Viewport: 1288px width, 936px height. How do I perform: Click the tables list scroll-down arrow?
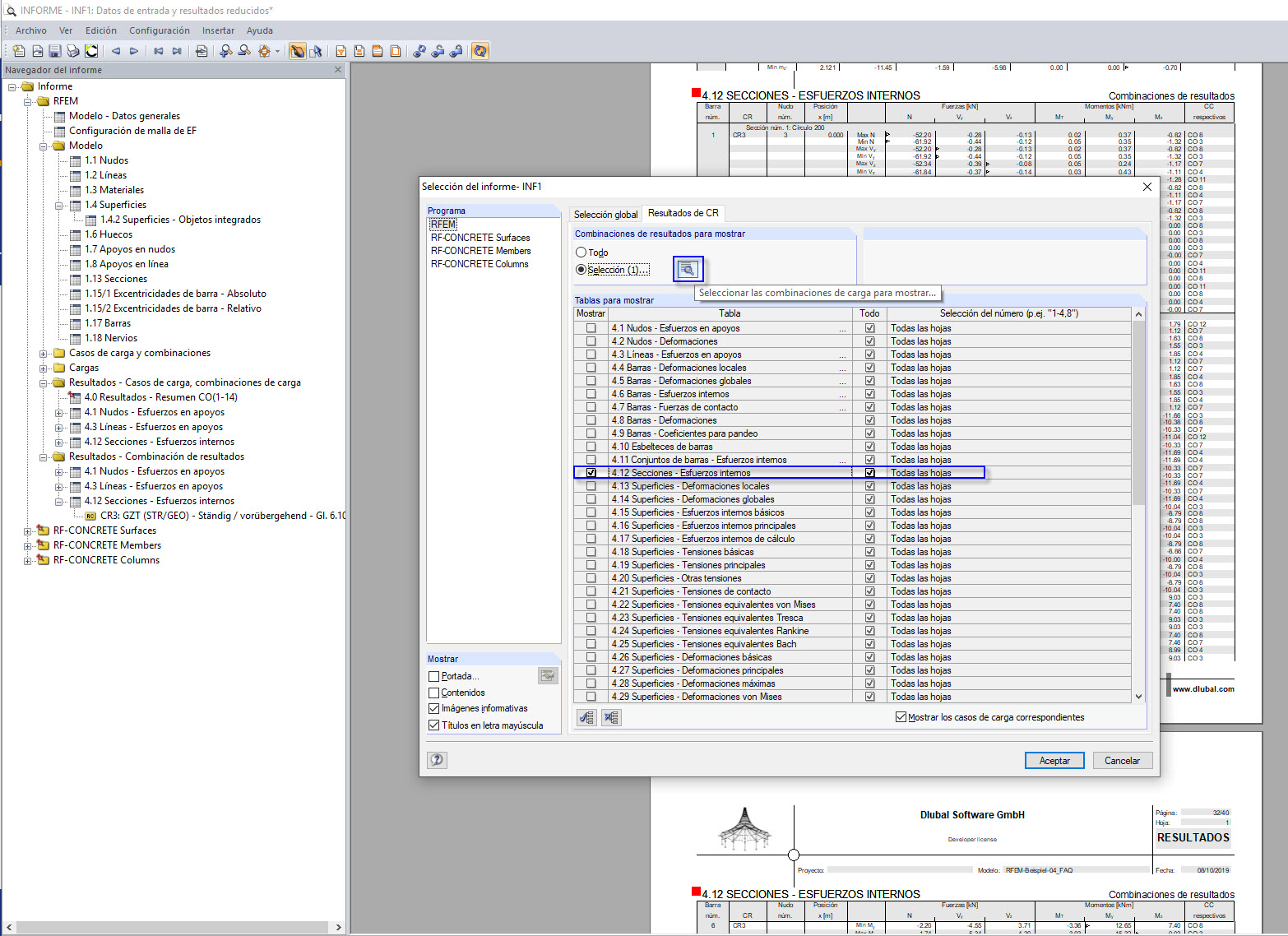coord(1138,697)
